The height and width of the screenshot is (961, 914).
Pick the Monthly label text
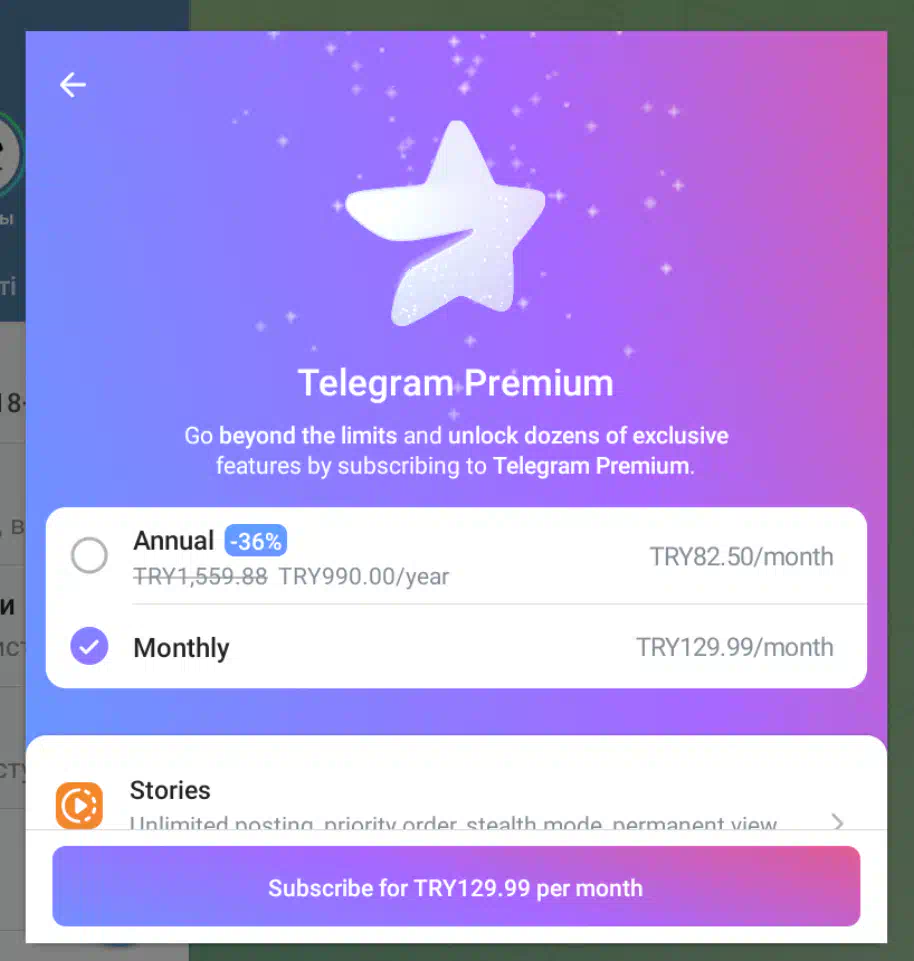pos(181,648)
